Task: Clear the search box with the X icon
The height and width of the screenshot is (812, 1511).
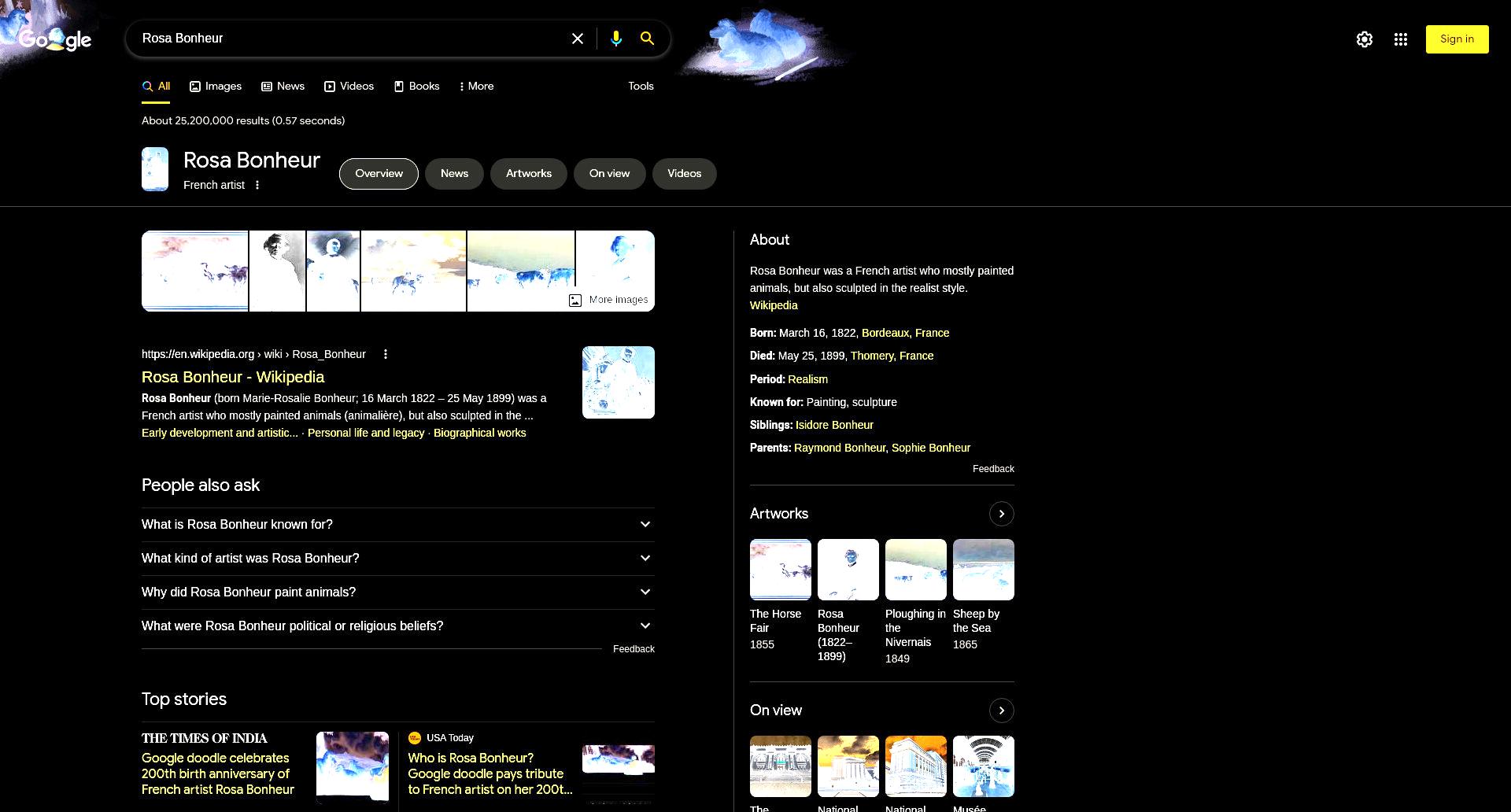Action: tap(578, 39)
